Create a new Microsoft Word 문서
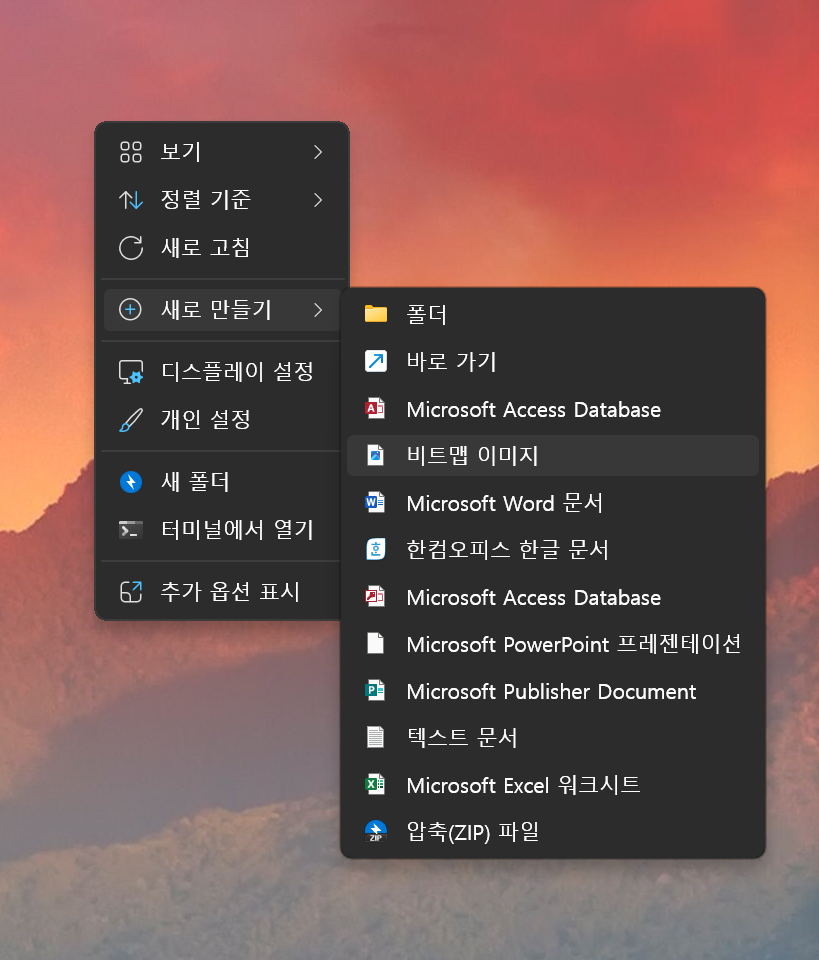This screenshot has height=960, width=819. [553, 503]
